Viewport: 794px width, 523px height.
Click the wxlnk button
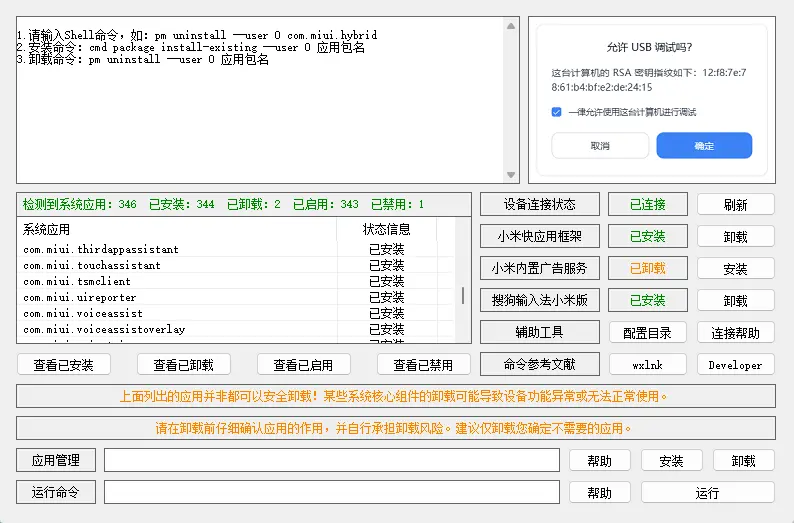coord(648,365)
